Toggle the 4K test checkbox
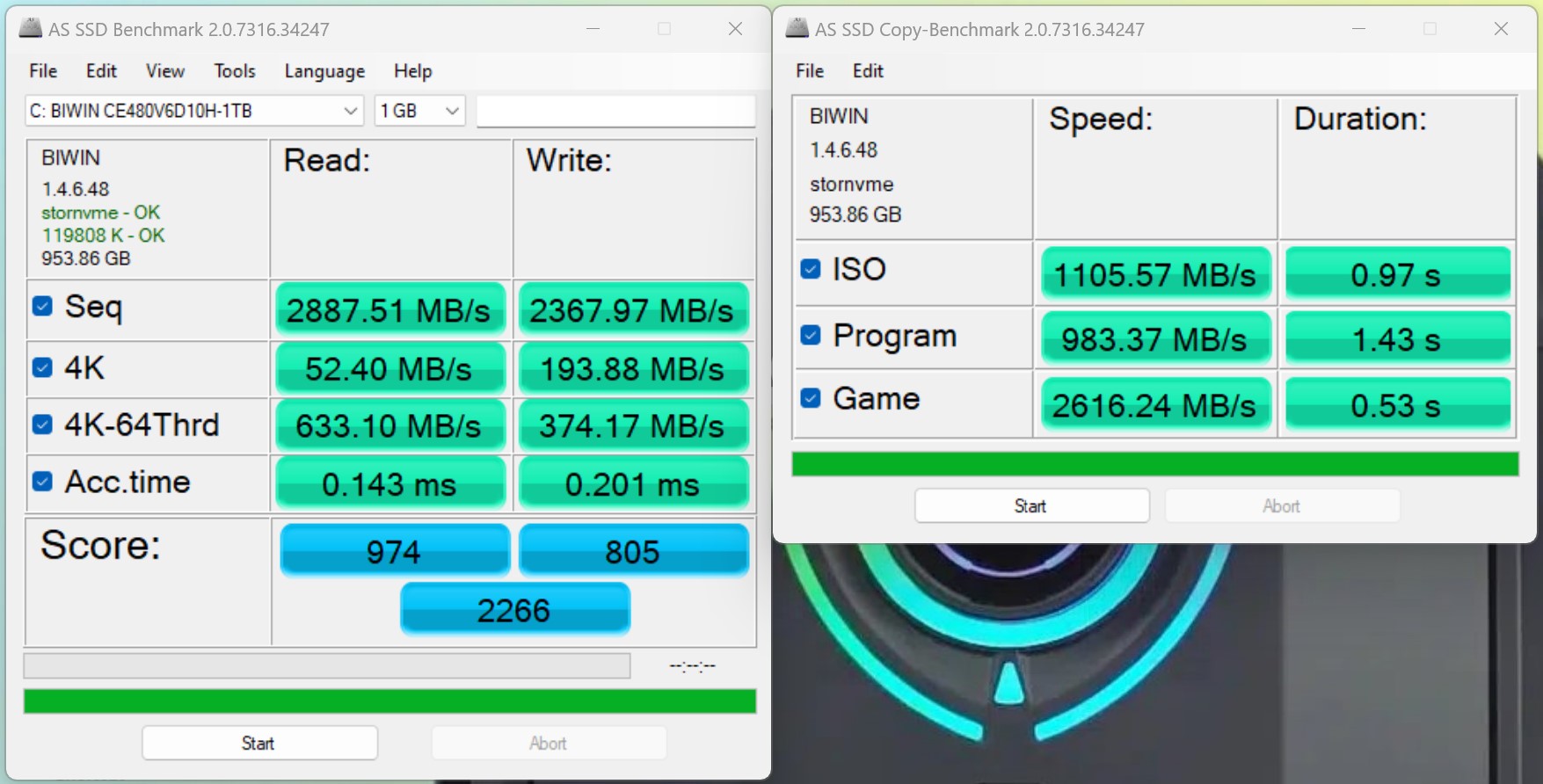Screen dimensions: 1543x784 click(42, 367)
